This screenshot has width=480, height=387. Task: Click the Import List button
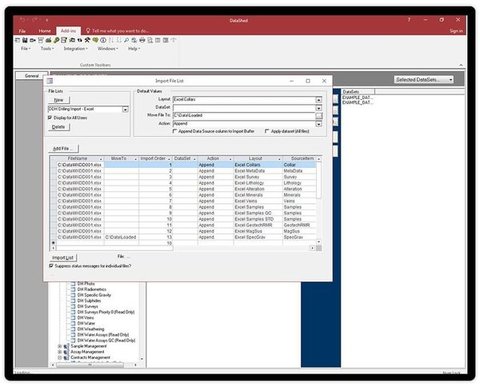point(63,258)
